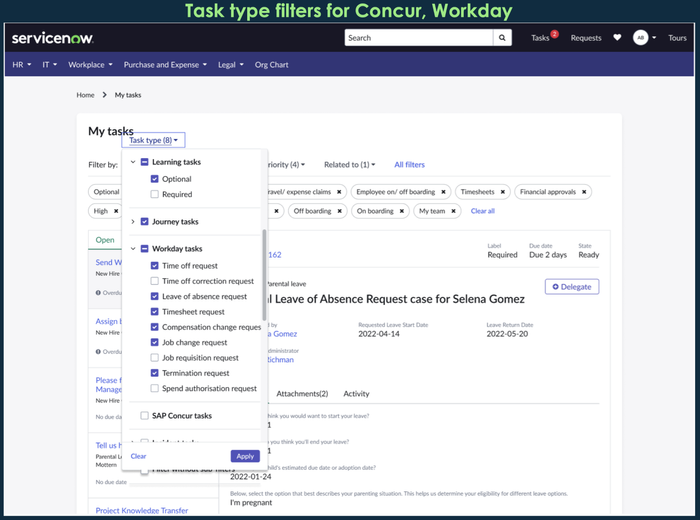This screenshot has height=520, width=700.
Task: Remove travel/expense claims filter chip
Action: [339, 192]
